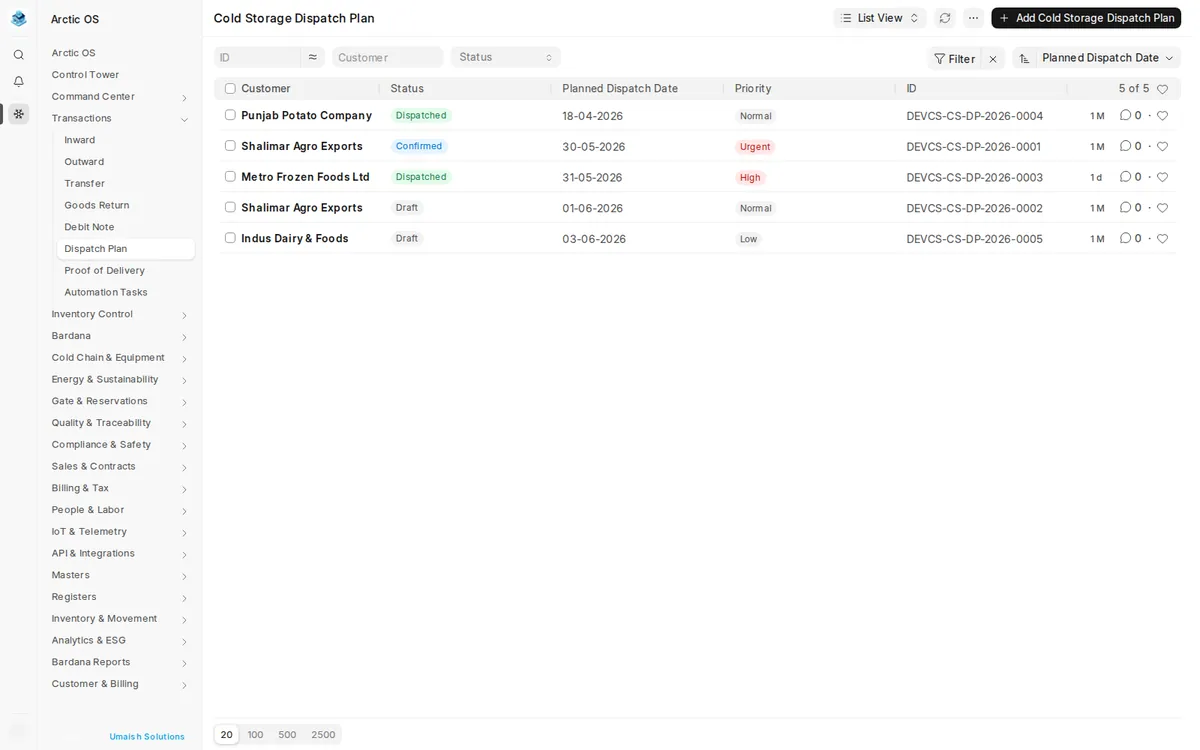Set page size to 500

[287, 735]
